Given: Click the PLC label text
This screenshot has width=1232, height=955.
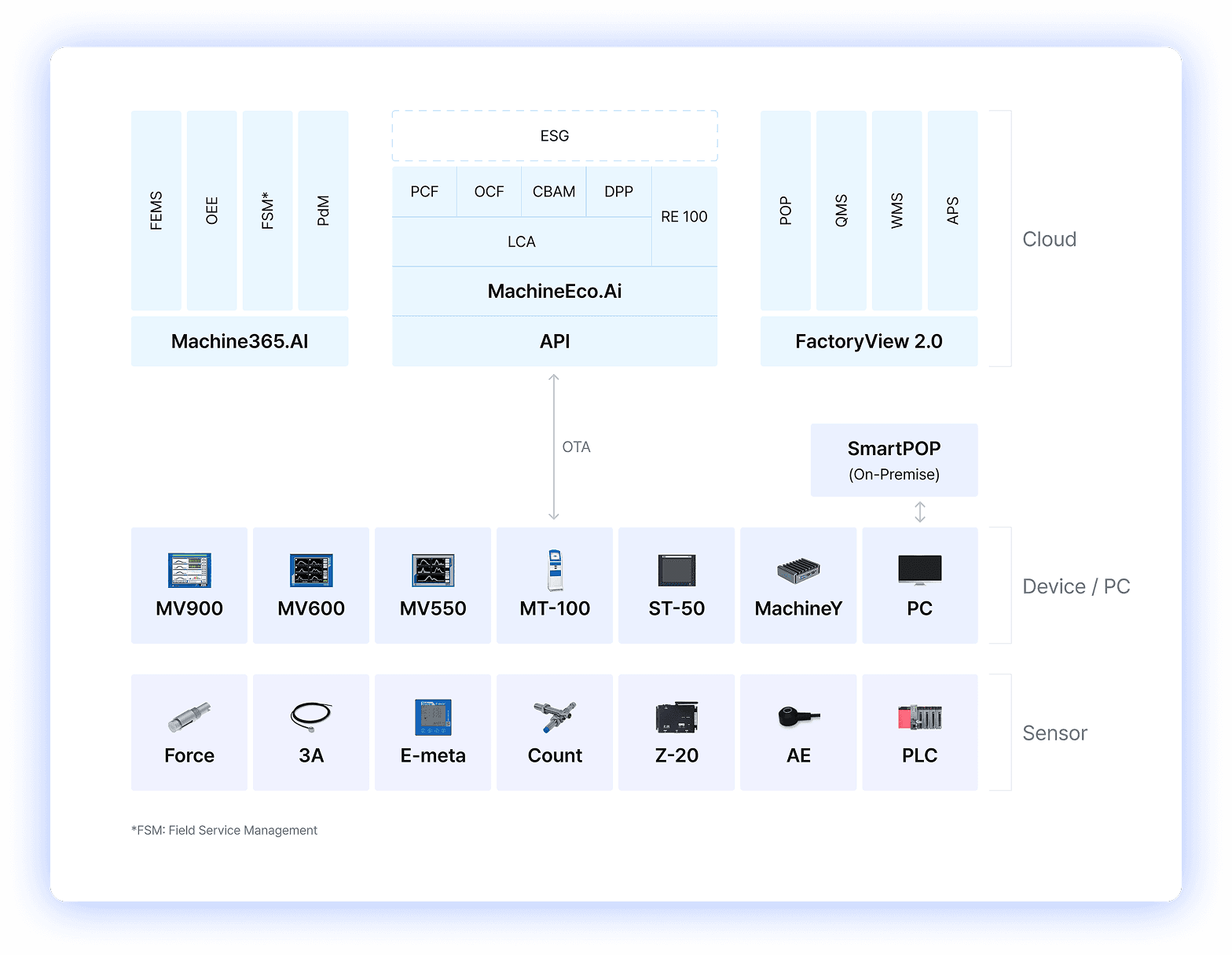Looking at the screenshot, I should pos(920,755).
